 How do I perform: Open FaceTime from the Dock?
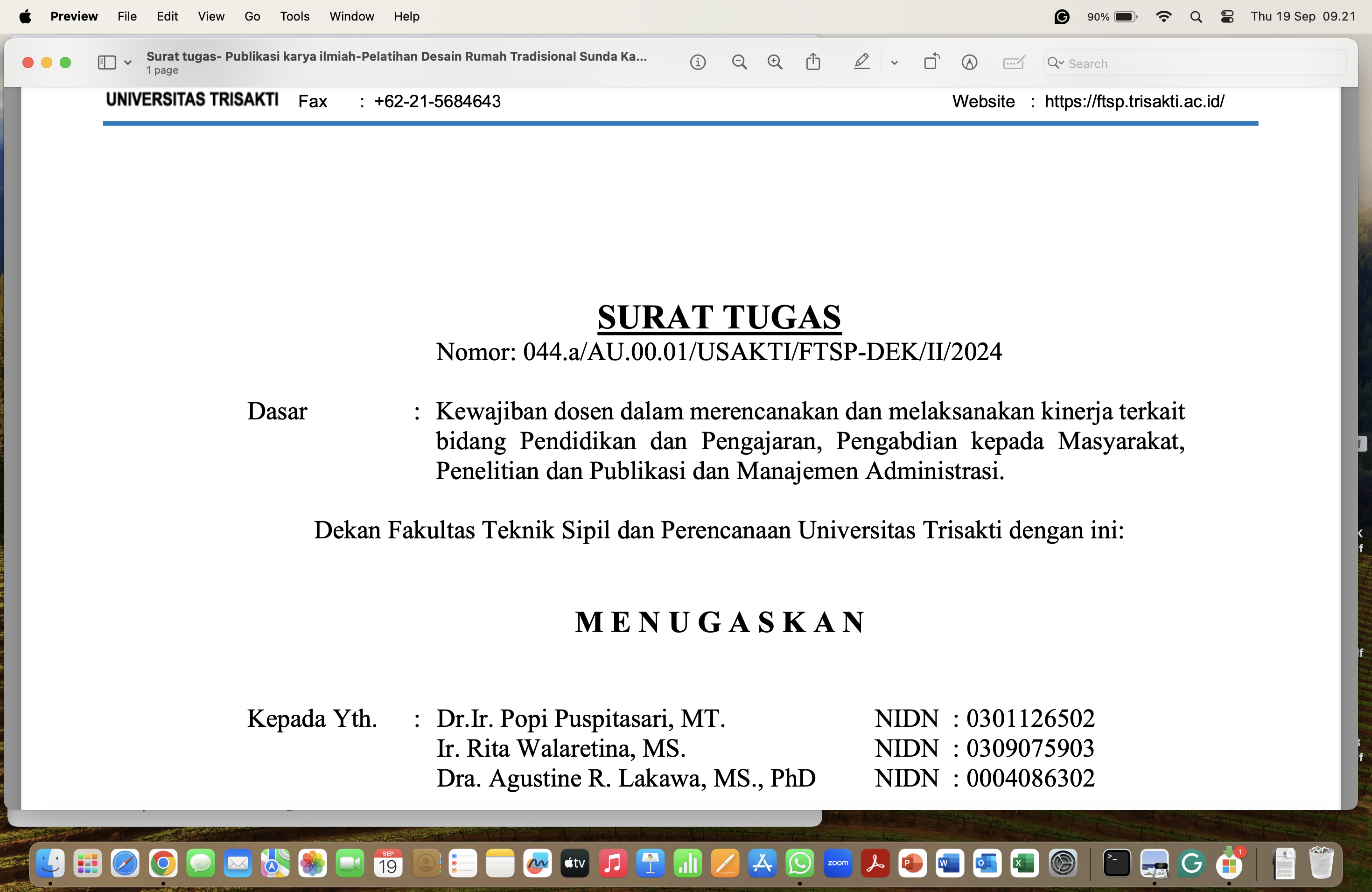coord(350,863)
